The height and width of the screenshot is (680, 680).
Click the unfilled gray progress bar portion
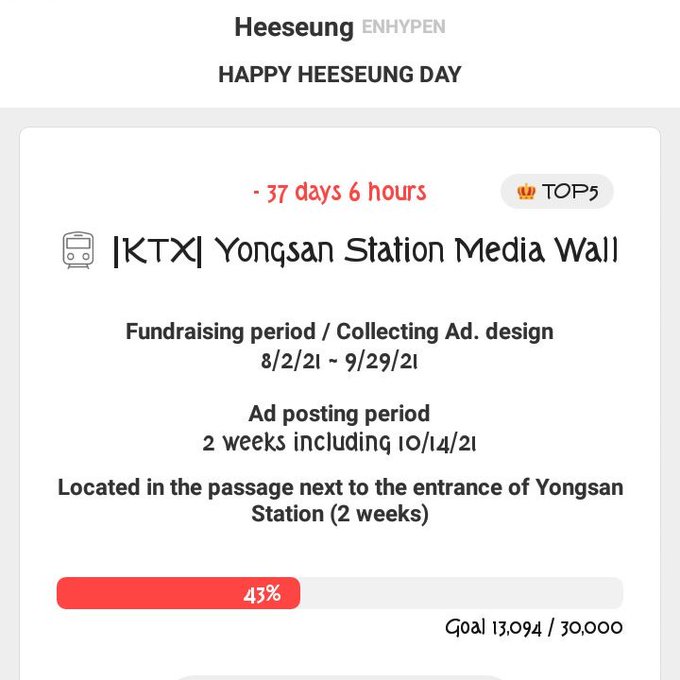[461, 593]
